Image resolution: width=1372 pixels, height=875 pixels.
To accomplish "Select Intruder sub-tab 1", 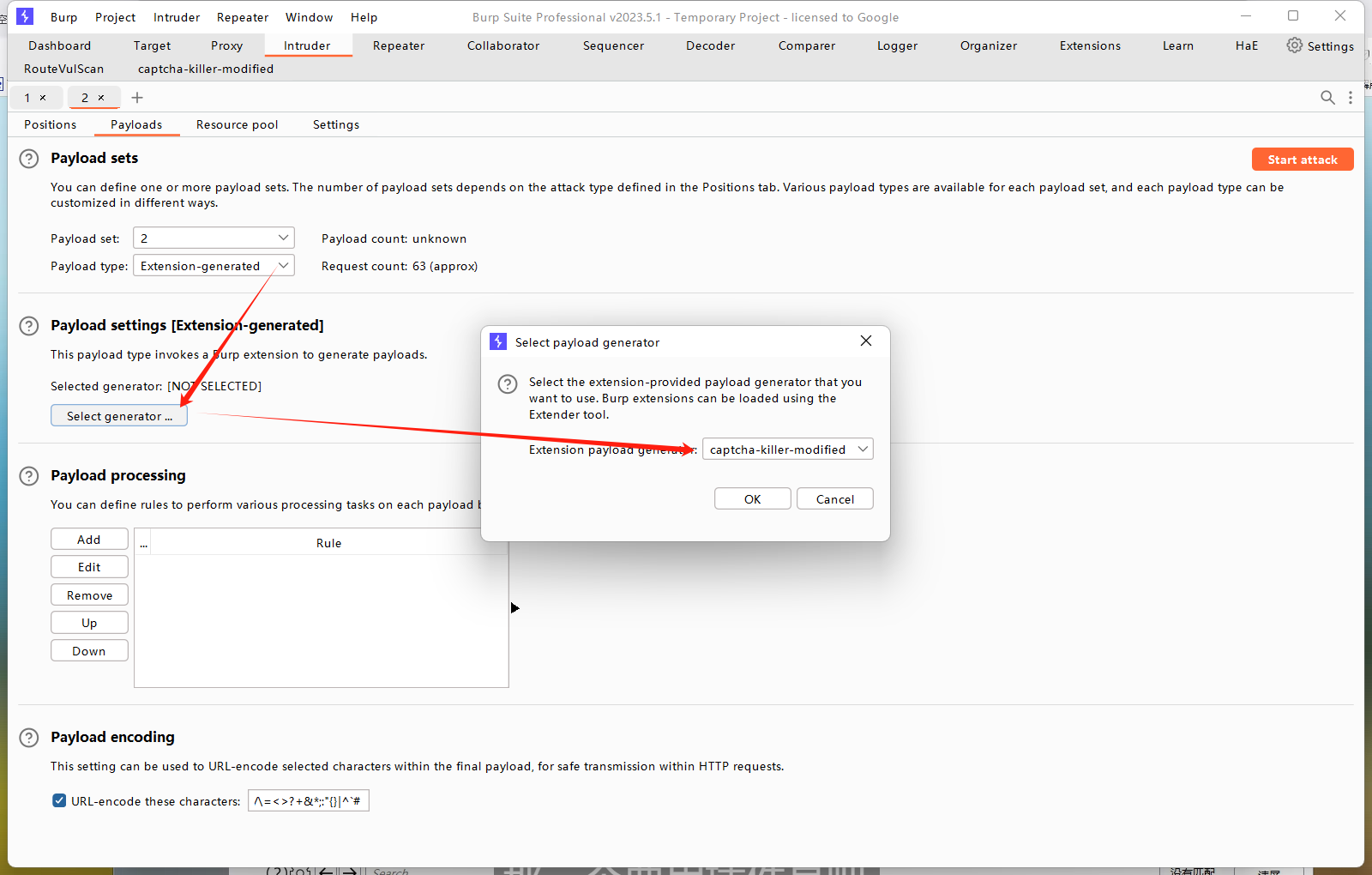I will click(x=27, y=98).
